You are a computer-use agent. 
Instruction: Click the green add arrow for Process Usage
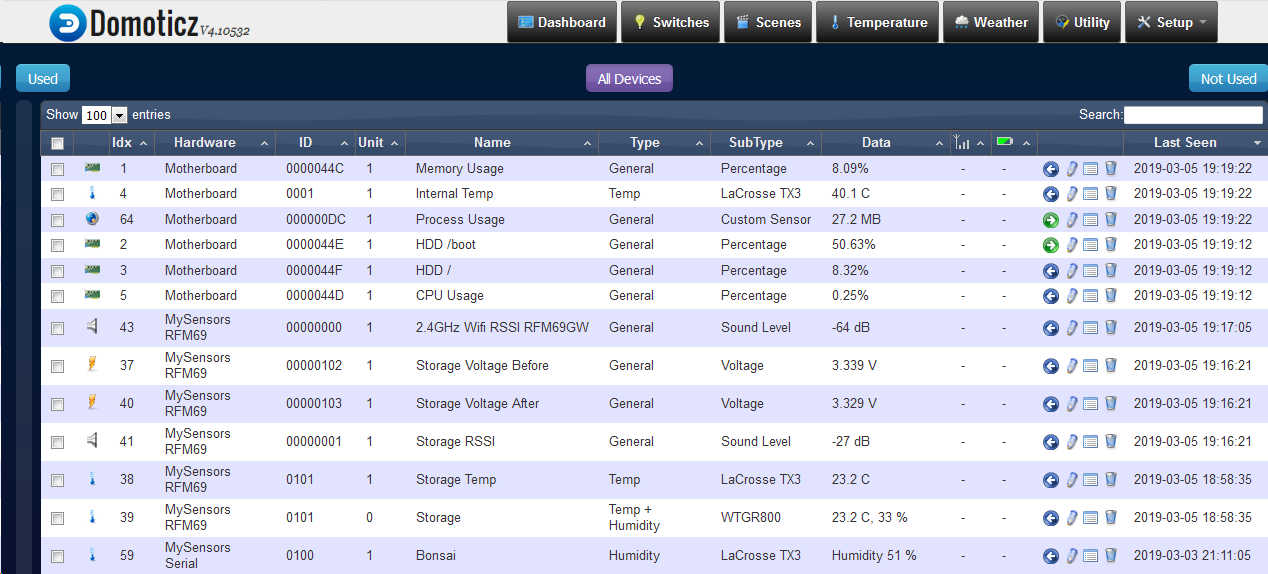1050,220
